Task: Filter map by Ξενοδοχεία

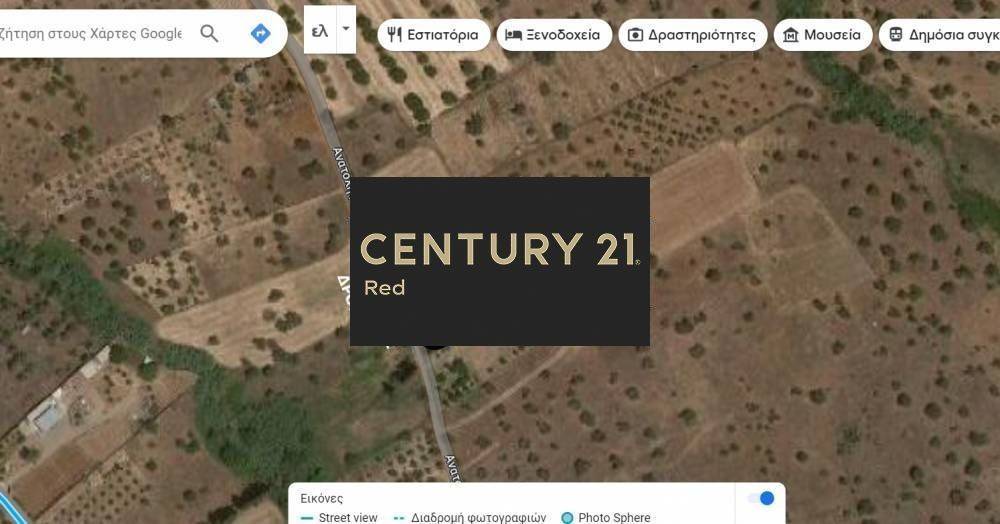Action: 554,34
